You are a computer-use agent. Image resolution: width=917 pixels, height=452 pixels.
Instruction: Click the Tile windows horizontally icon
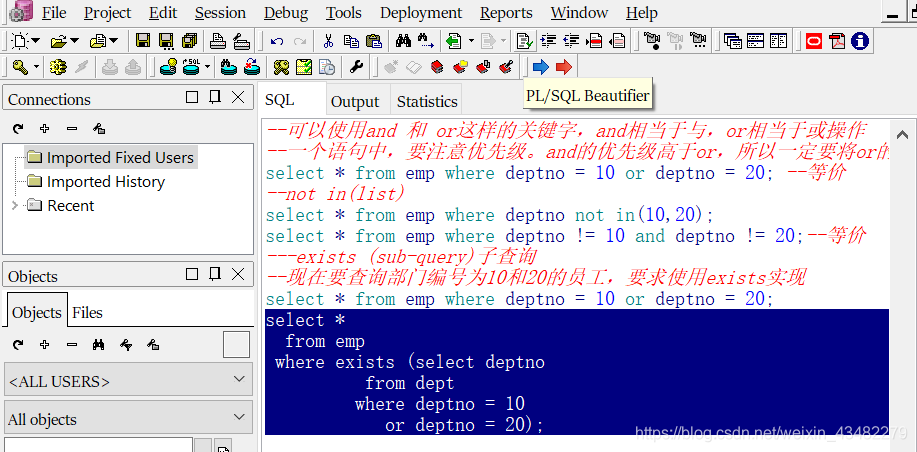tap(756, 41)
